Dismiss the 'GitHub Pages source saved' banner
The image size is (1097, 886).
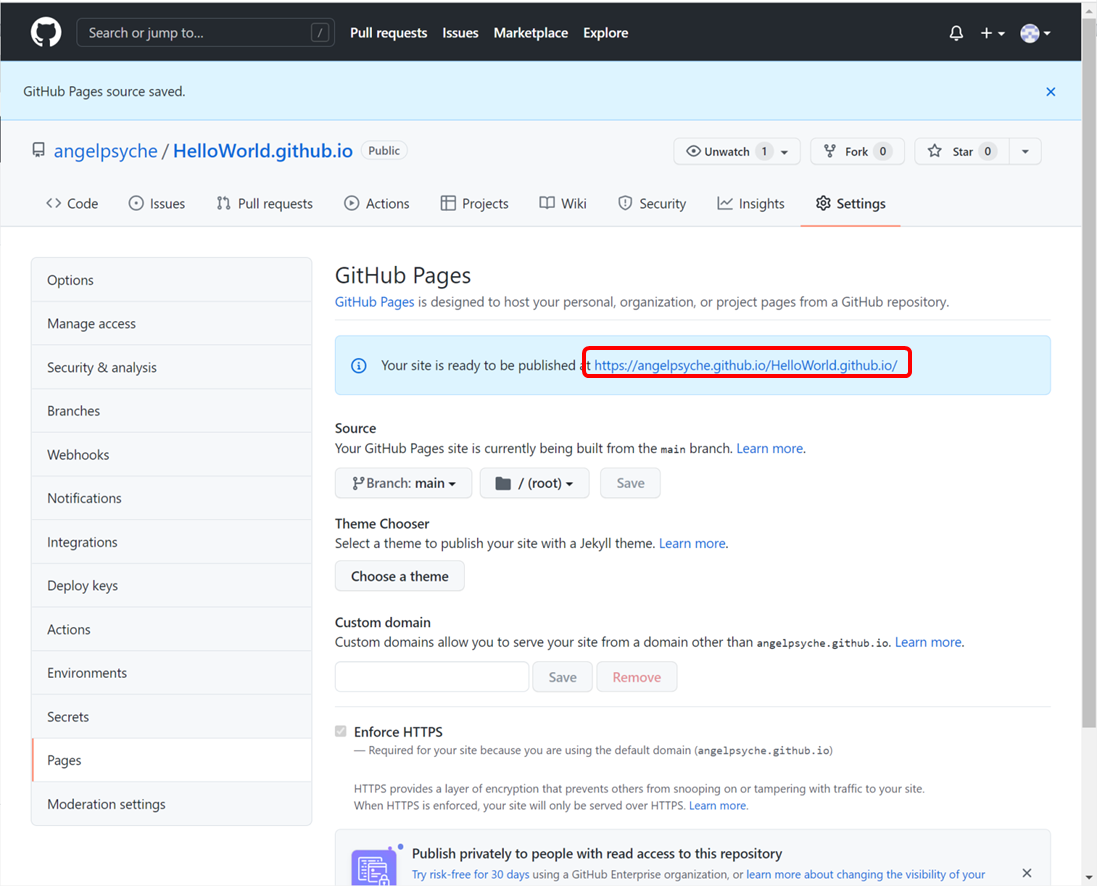1050,92
